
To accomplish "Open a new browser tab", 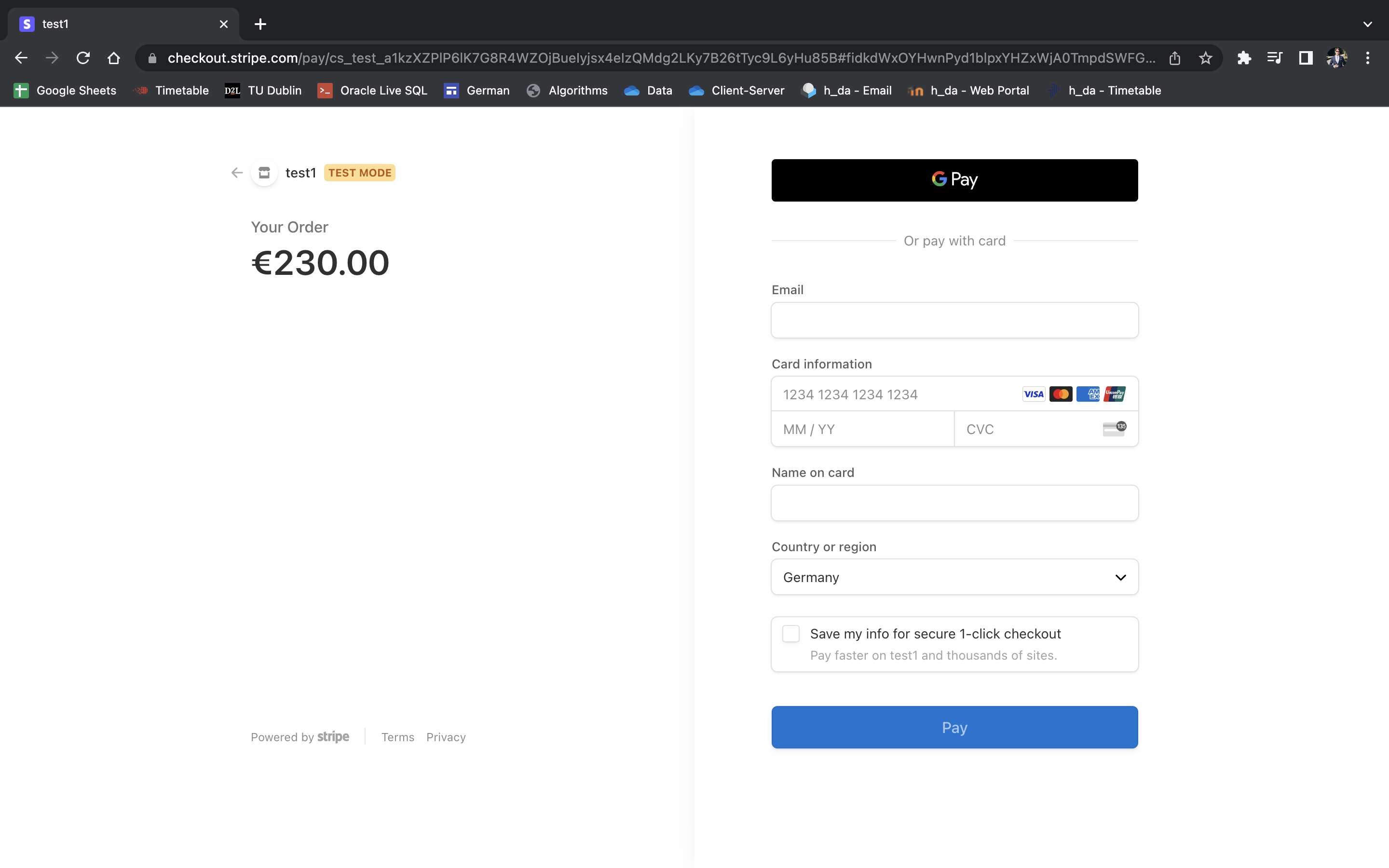I will 260,24.
